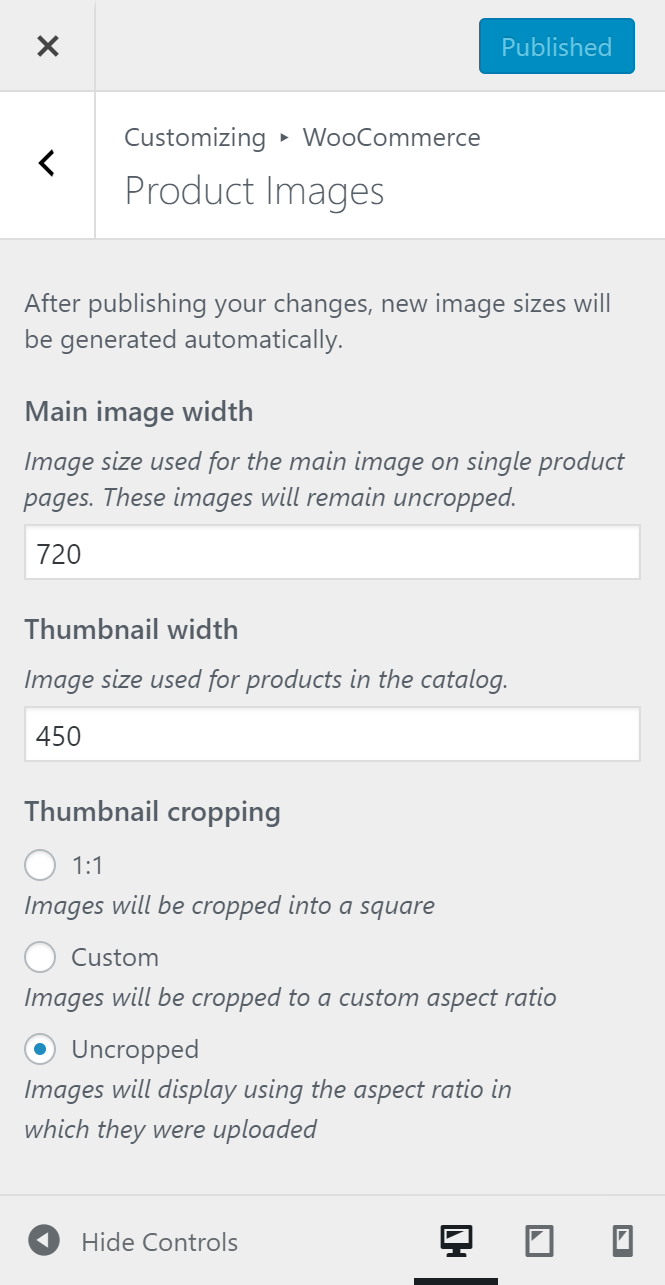This screenshot has width=665, height=1285.
Task: Focus the Thumbnail width field
Action: click(x=332, y=735)
